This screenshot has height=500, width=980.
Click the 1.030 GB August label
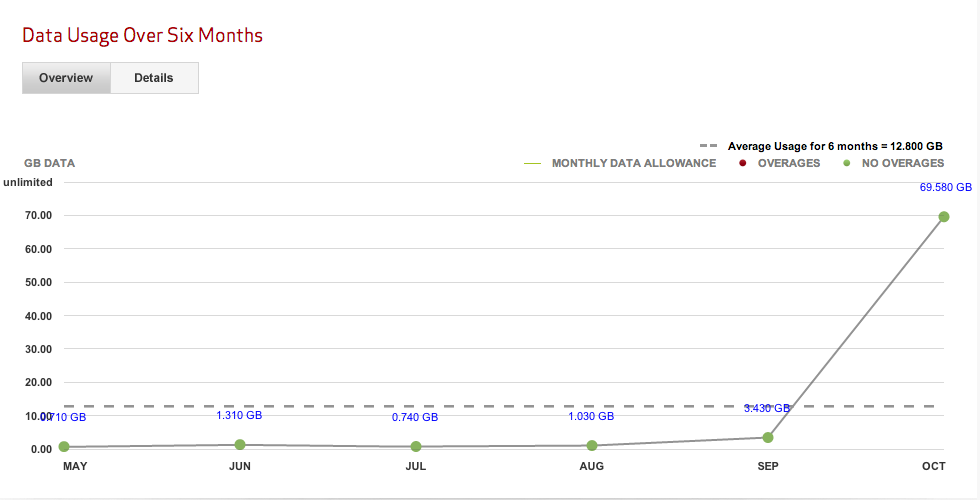tap(591, 416)
